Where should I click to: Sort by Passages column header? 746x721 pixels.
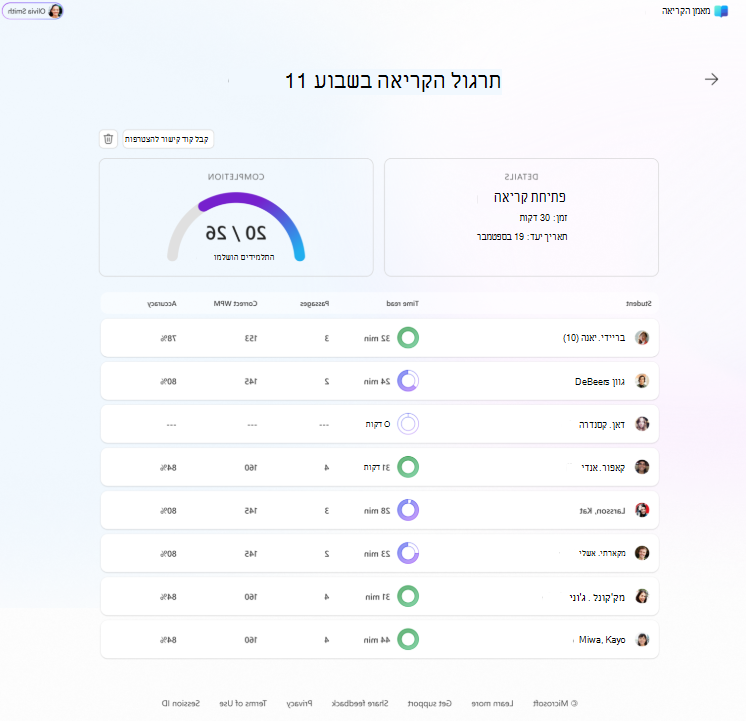[314, 303]
